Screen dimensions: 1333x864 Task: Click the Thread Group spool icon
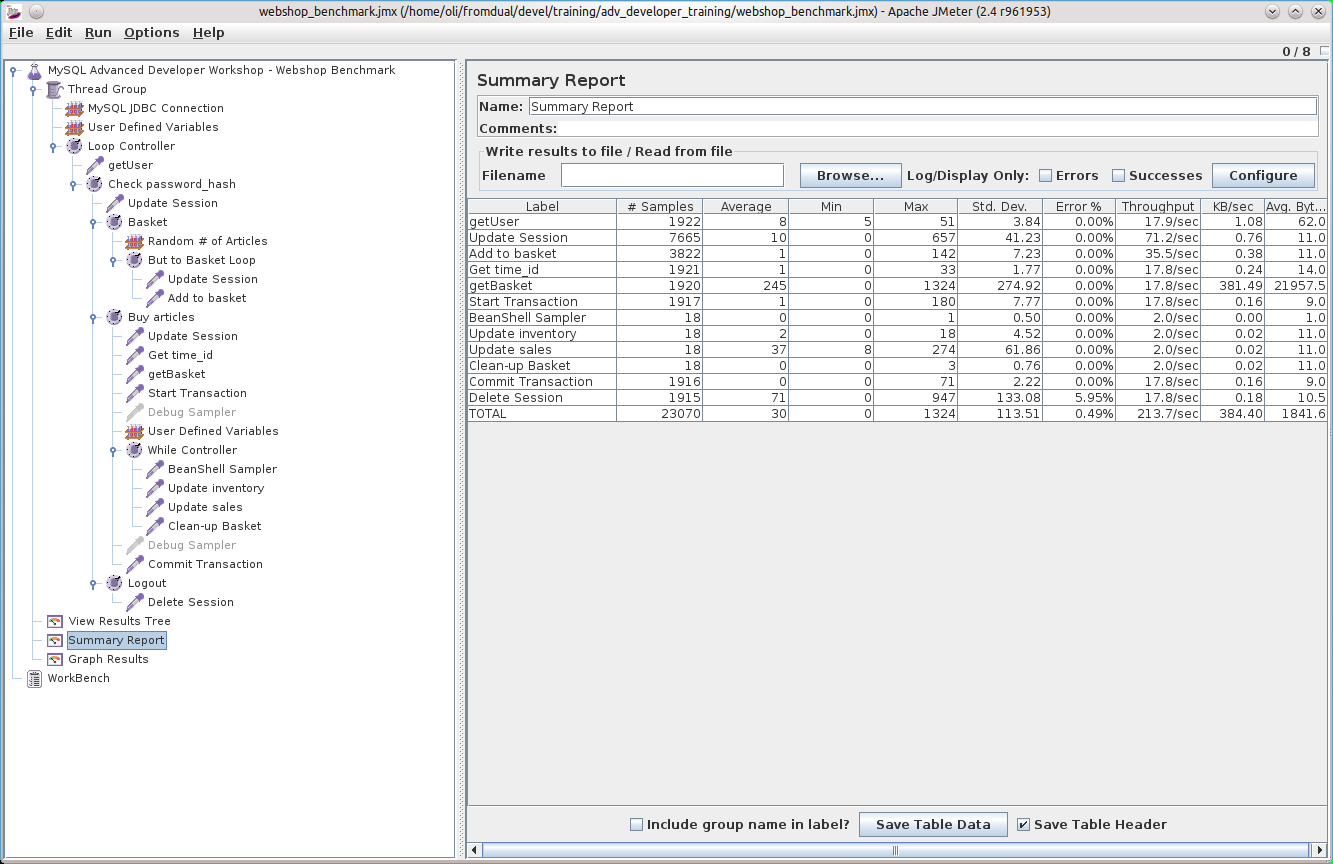(x=55, y=89)
